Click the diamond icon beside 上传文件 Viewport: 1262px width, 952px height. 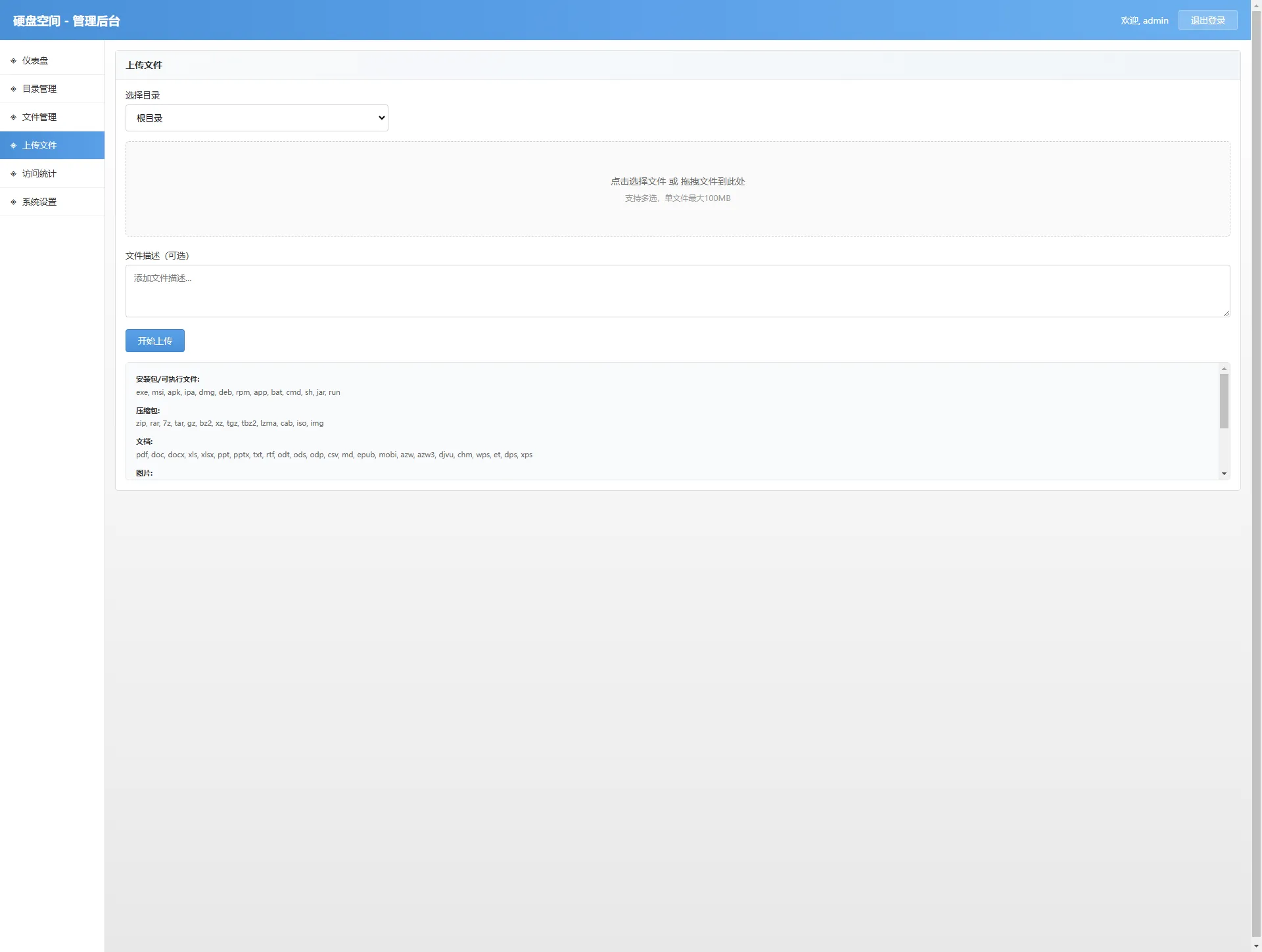(x=13, y=145)
